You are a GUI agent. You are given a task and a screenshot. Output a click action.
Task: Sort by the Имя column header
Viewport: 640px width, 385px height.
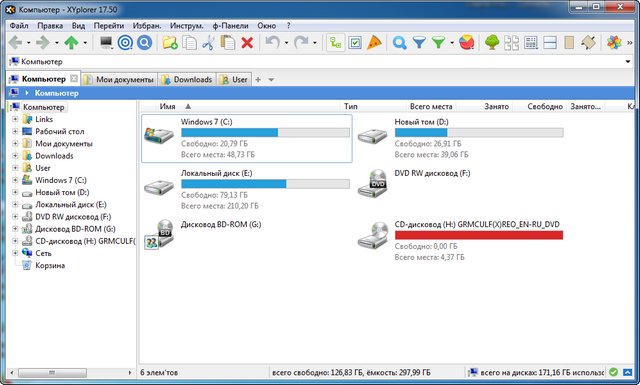tap(167, 107)
